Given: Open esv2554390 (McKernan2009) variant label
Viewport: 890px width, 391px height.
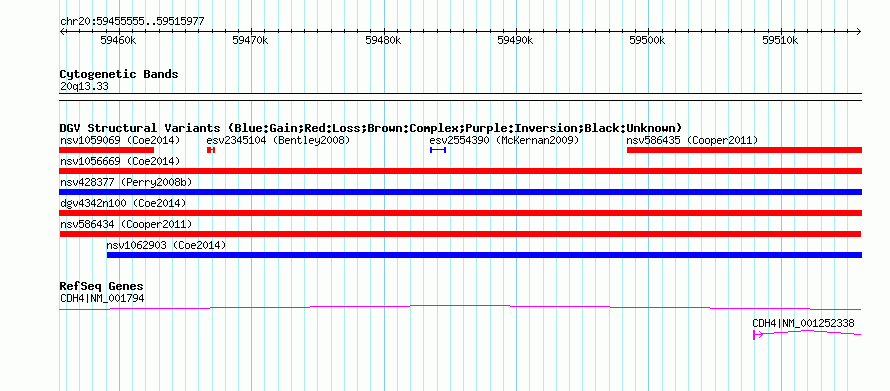Looking at the screenshot, I should (x=504, y=140).
